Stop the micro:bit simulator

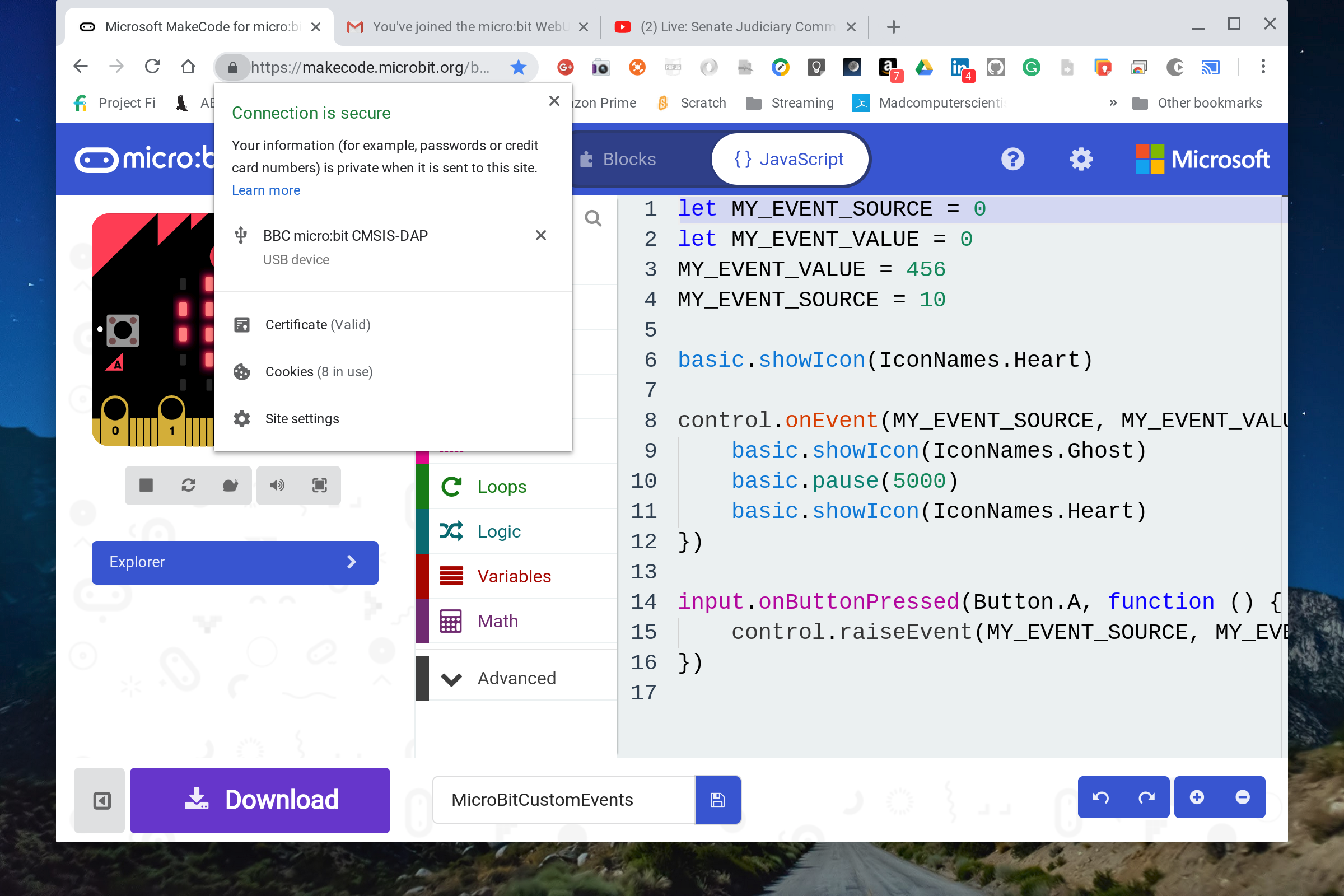(x=146, y=485)
